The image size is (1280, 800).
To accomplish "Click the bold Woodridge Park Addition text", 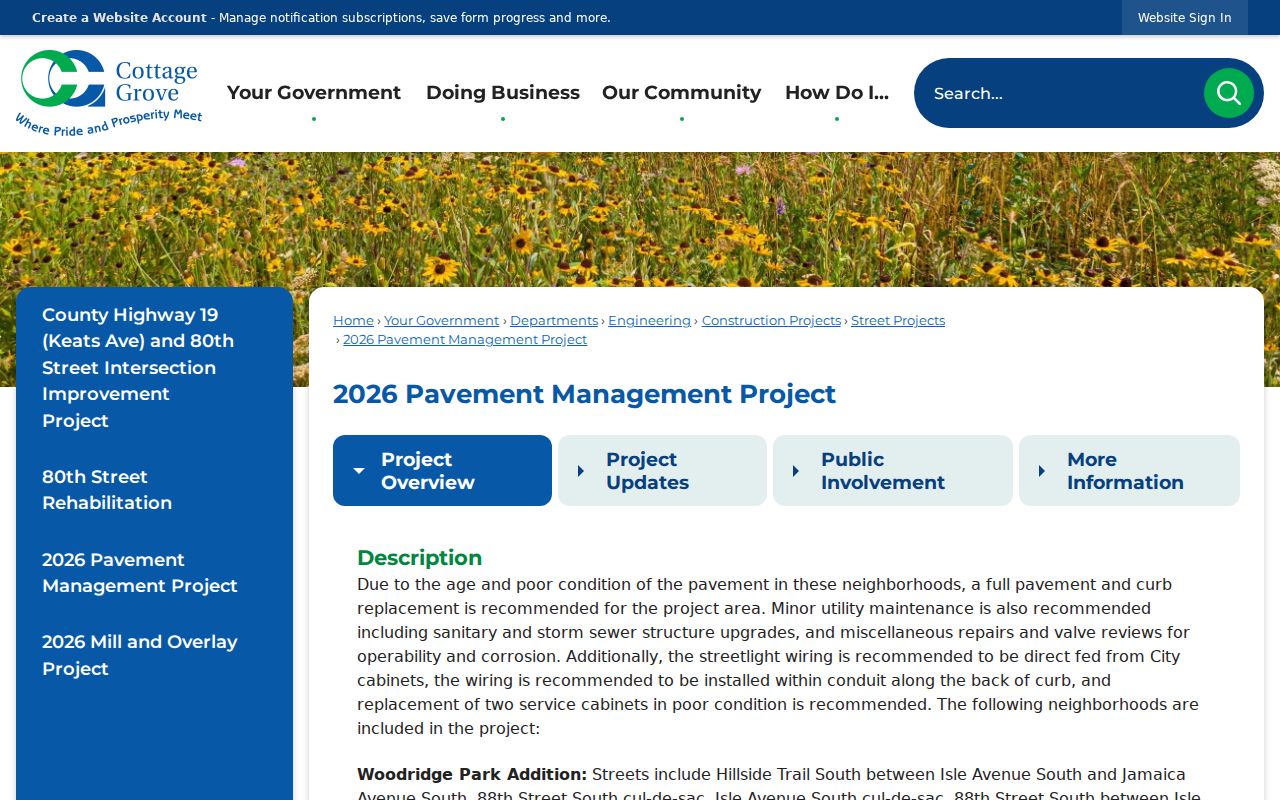I will tap(472, 774).
